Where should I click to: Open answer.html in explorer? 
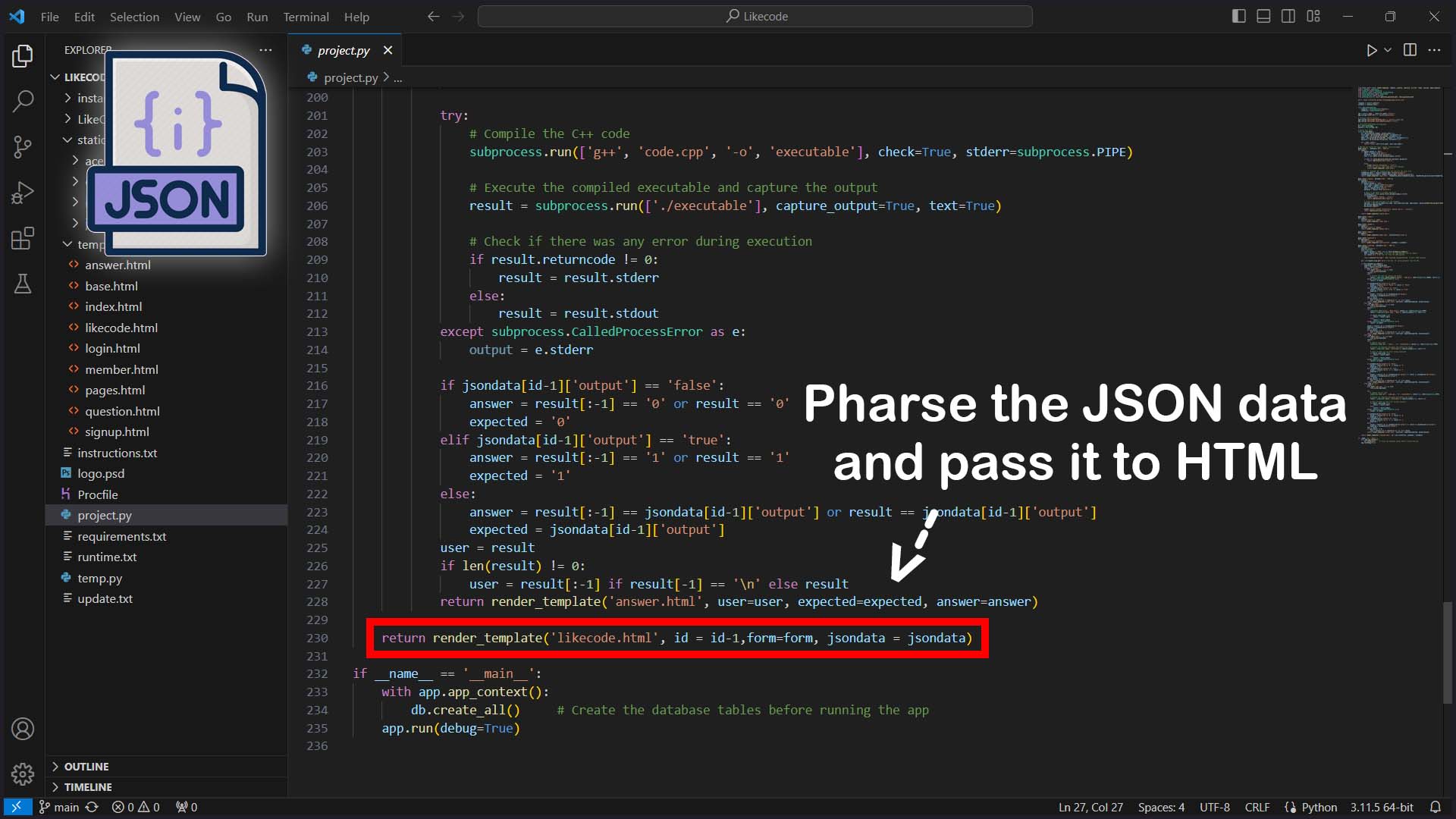click(x=118, y=265)
